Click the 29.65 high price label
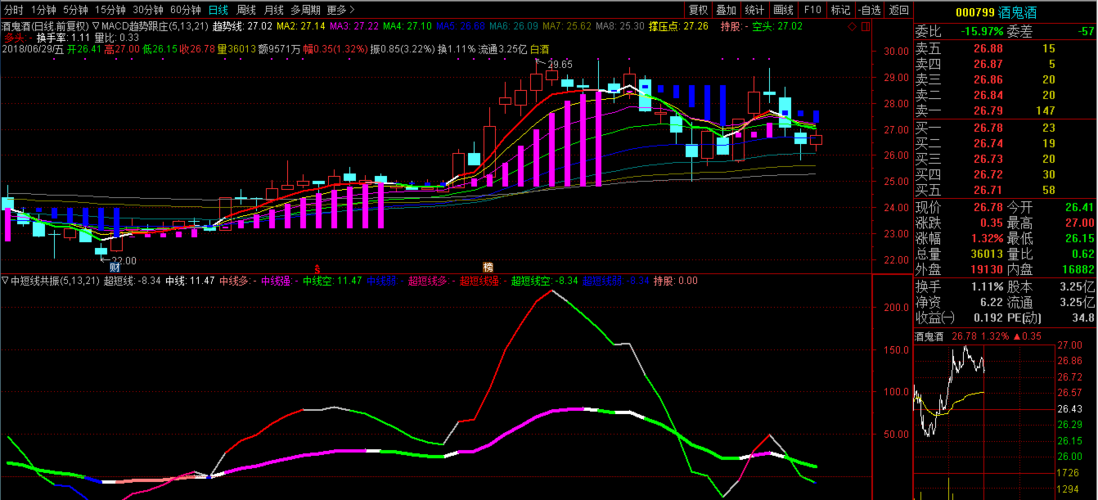Viewport: 1098px width, 500px height. point(561,64)
